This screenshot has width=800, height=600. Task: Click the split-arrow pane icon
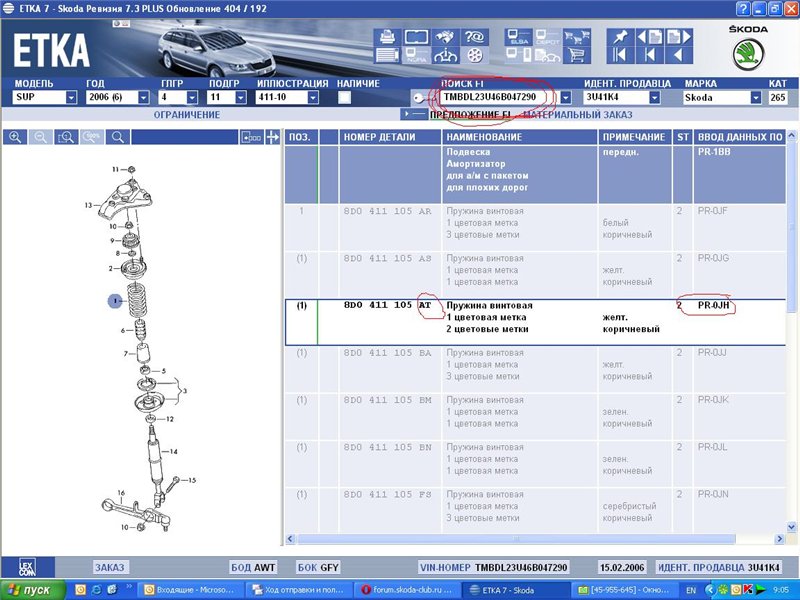273,137
